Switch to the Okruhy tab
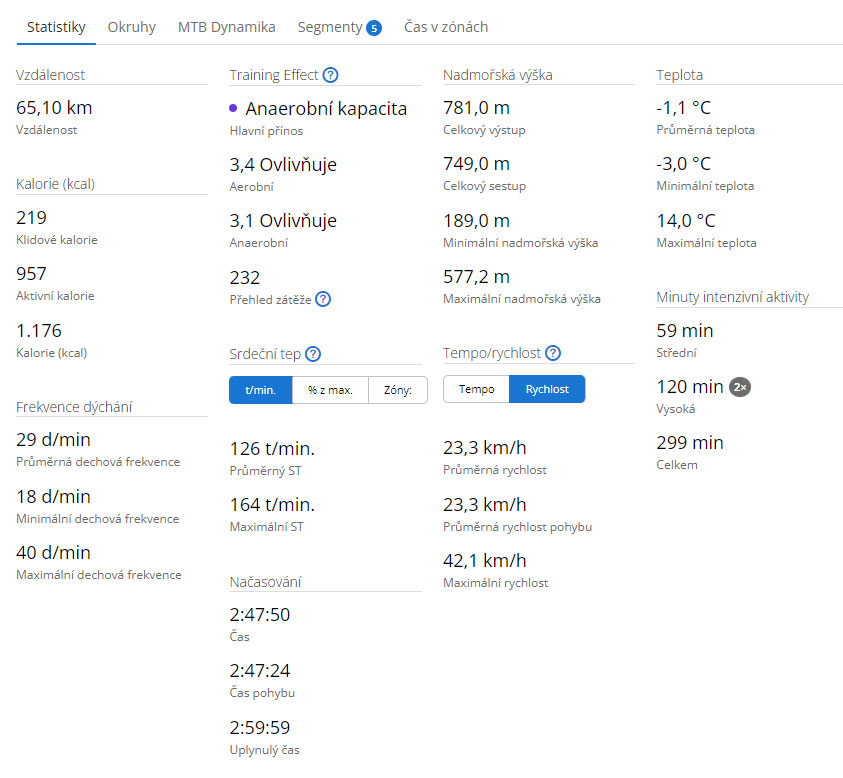 pos(132,27)
